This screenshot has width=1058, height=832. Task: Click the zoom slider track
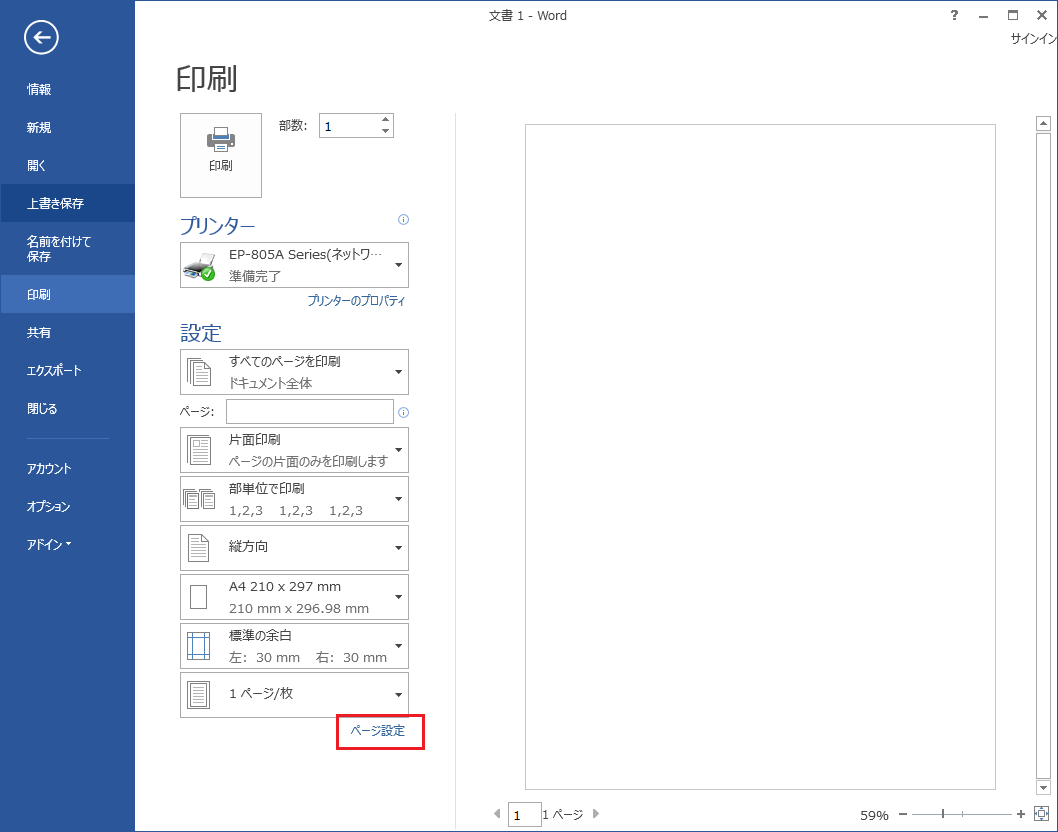[985, 814]
